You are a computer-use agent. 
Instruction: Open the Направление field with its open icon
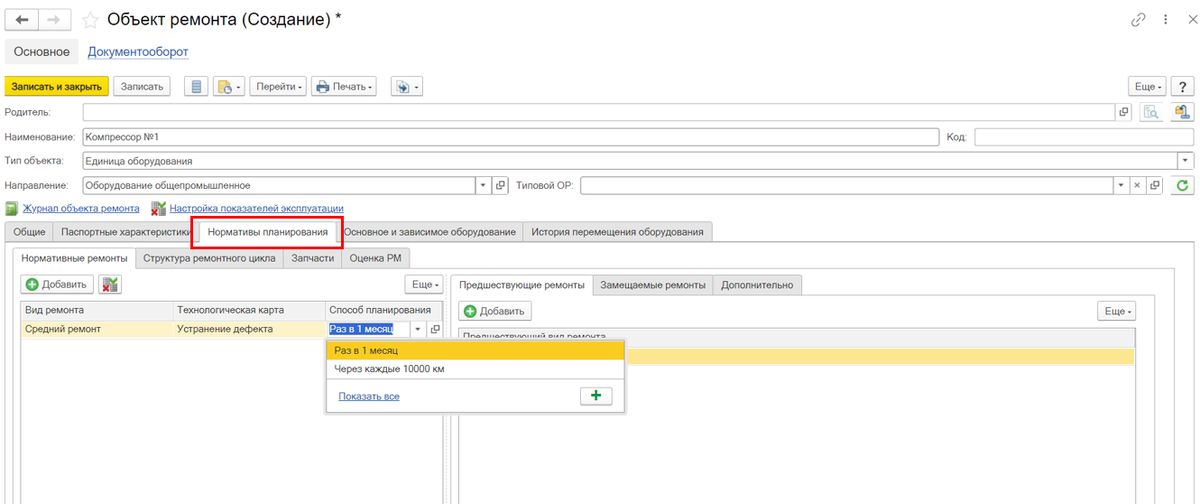501,185
